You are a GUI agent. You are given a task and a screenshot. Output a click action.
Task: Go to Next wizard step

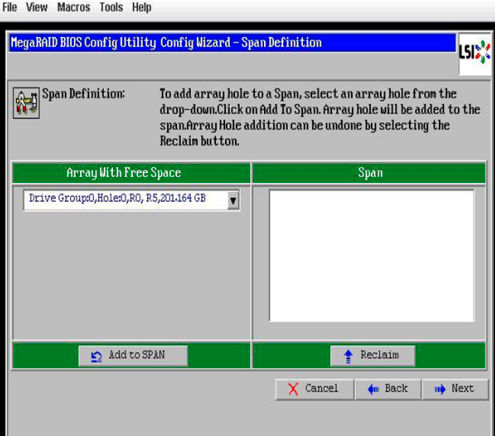pos(455,389)
